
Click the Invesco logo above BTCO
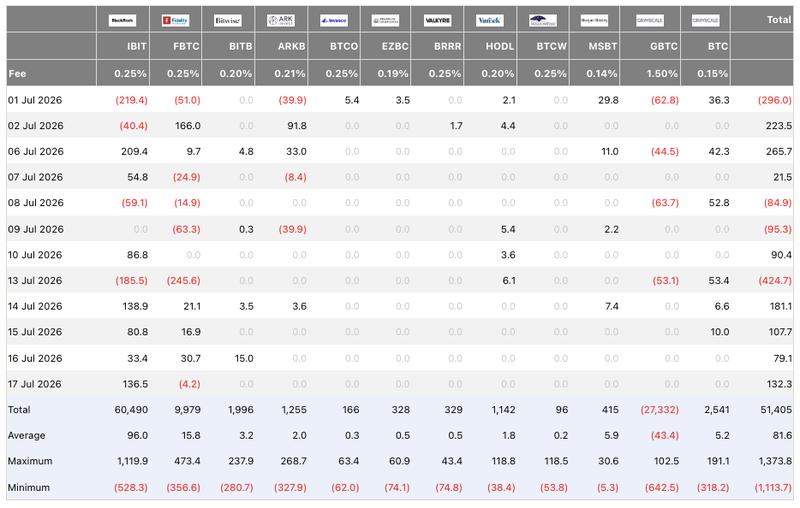[x=334, y=20]
